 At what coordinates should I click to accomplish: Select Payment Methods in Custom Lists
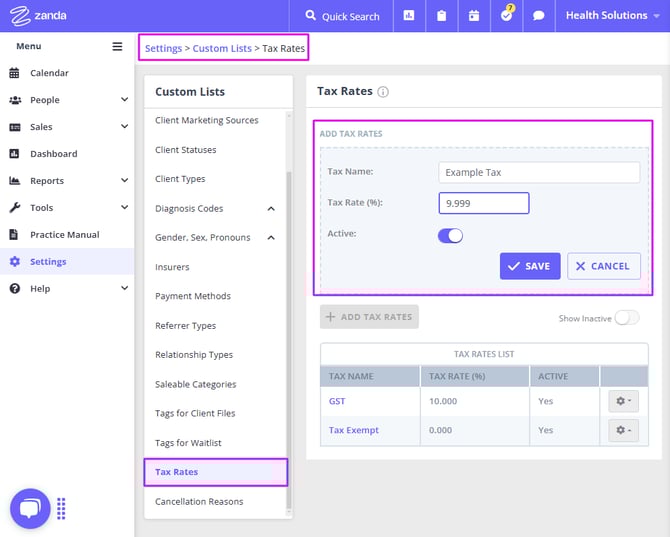193,296
